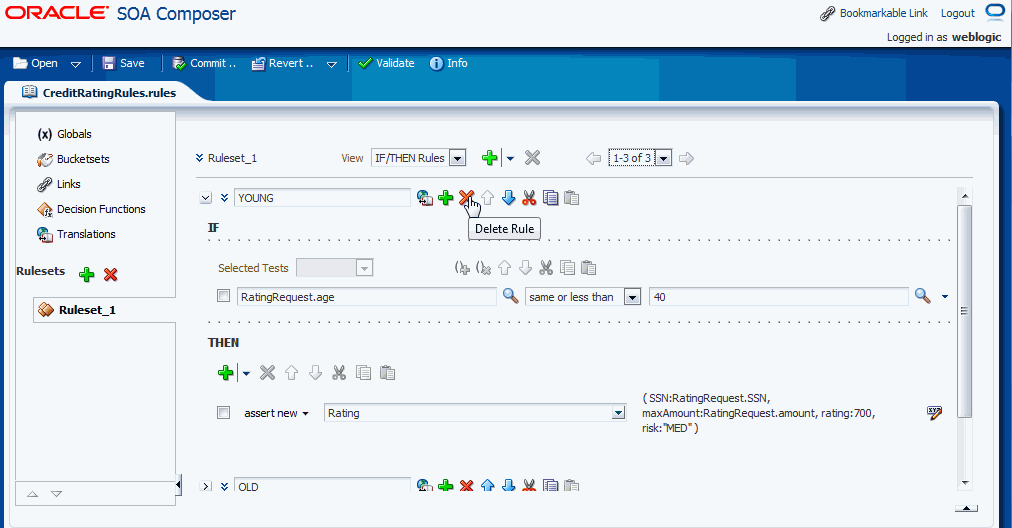
Task: Expand the OLD rule
Action: point(206,486)
